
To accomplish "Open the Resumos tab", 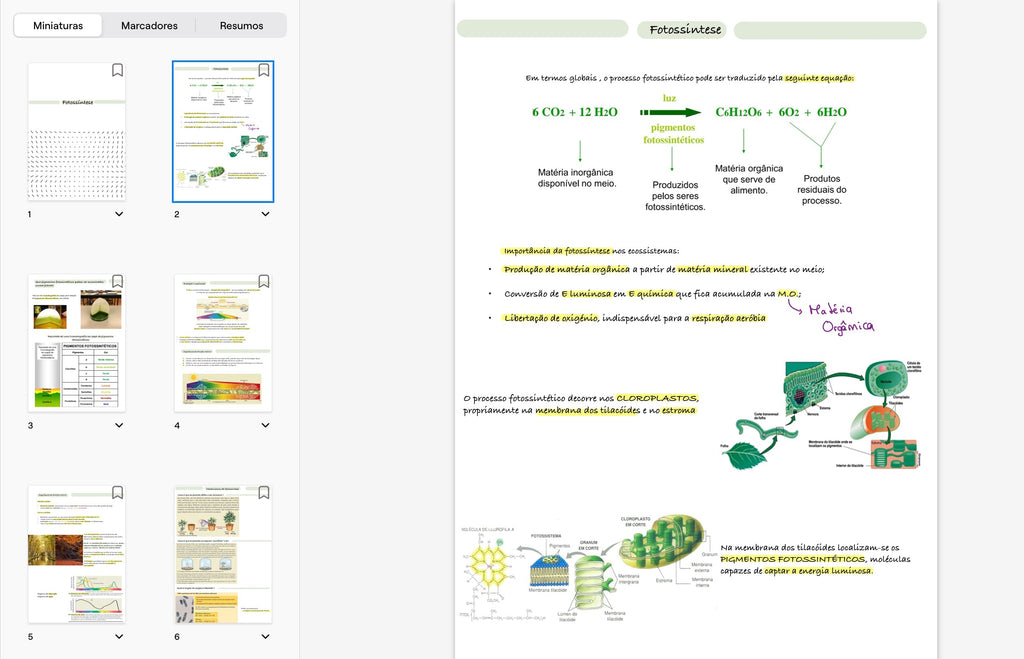I will pyautogui.click(x=241, y=25).
